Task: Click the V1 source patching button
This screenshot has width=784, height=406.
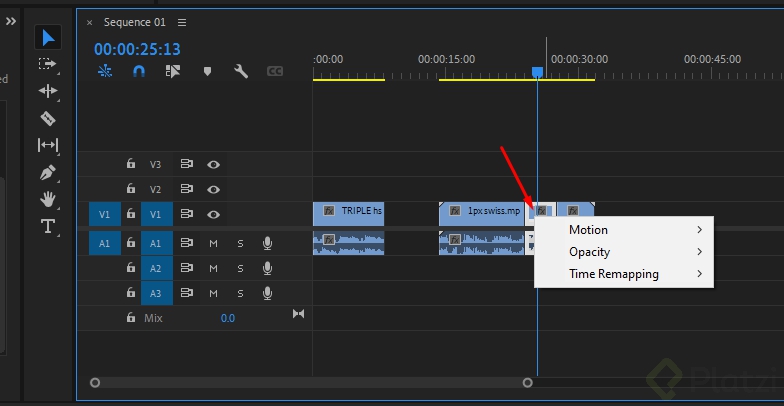Action: [104, 214]
